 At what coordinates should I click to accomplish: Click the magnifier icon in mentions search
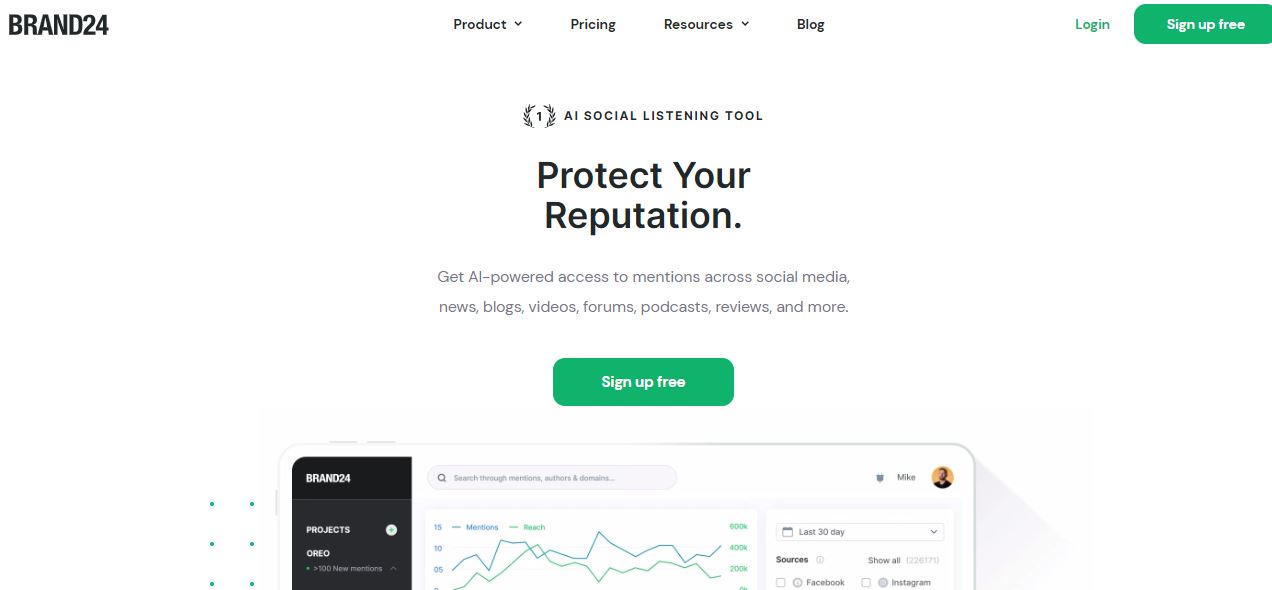(x=442, y=478)
